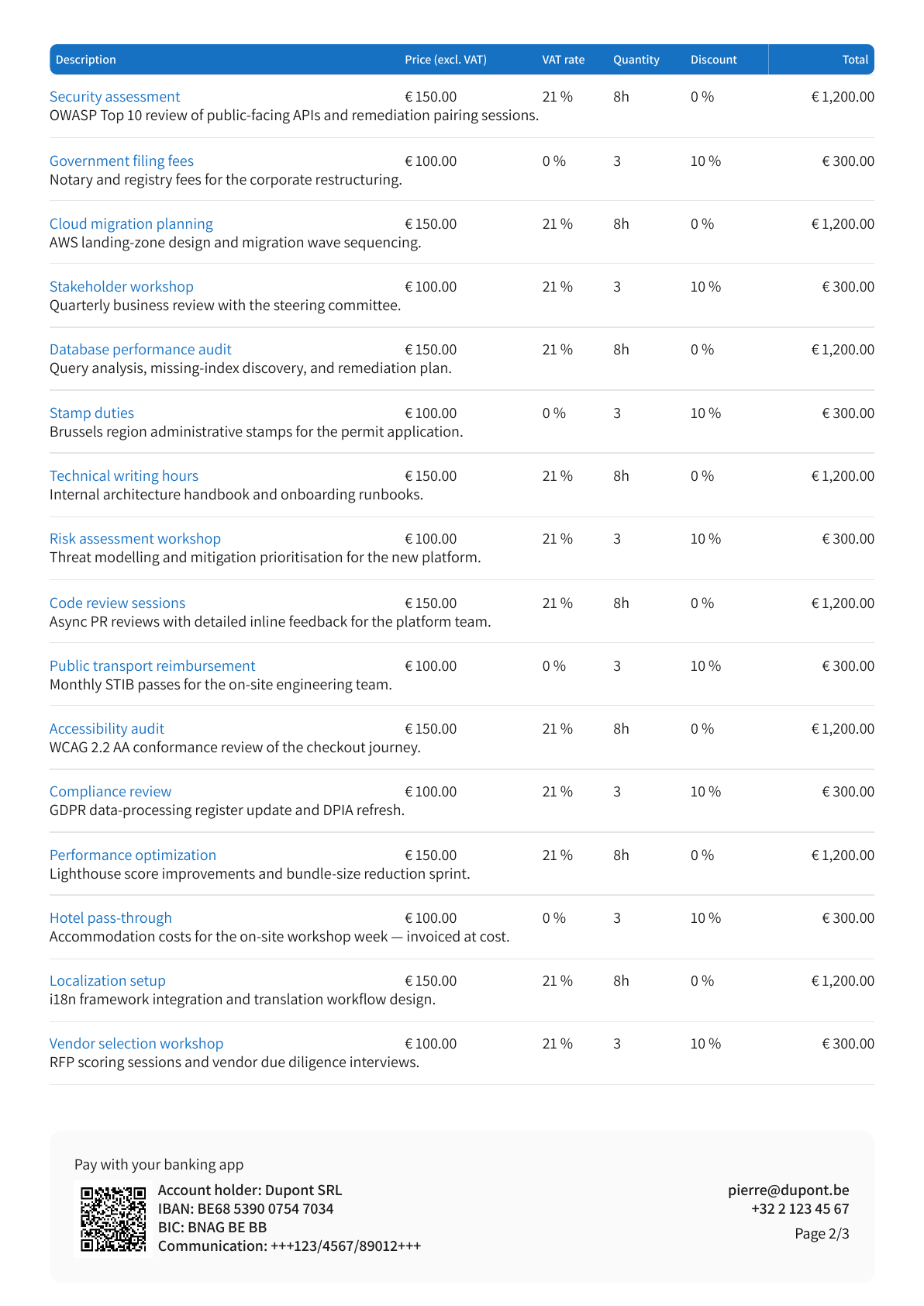Select the Stakeholder workshop link

tap(122, 287)
